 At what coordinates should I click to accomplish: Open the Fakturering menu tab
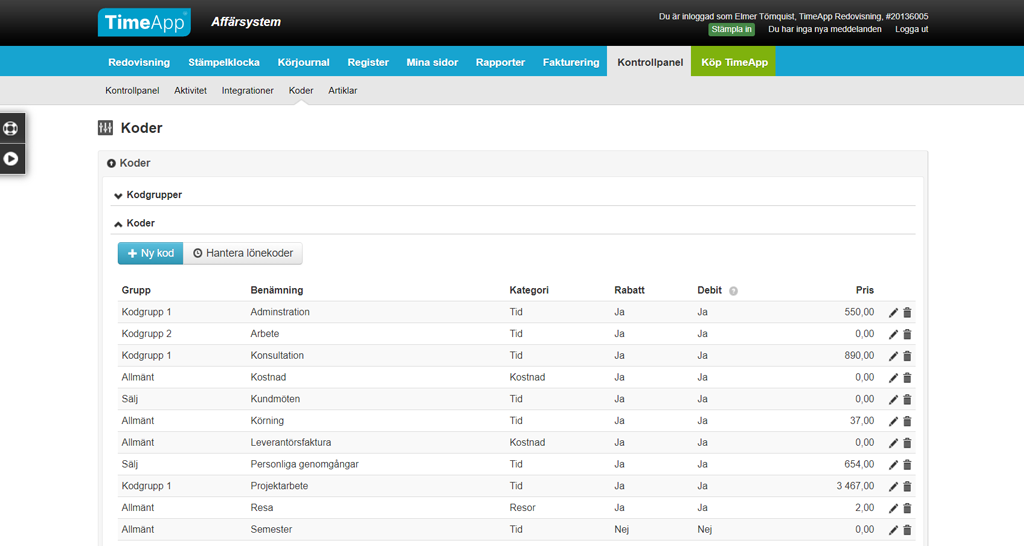click(571, 62)
